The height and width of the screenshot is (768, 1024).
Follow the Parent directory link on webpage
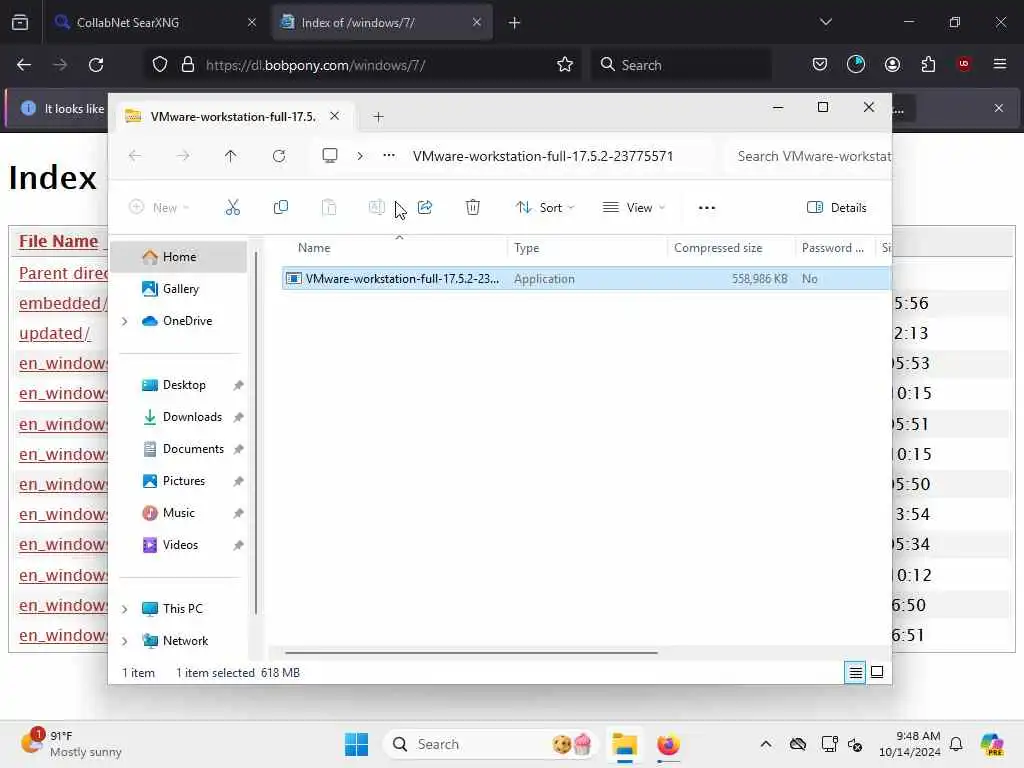(63, 273)
